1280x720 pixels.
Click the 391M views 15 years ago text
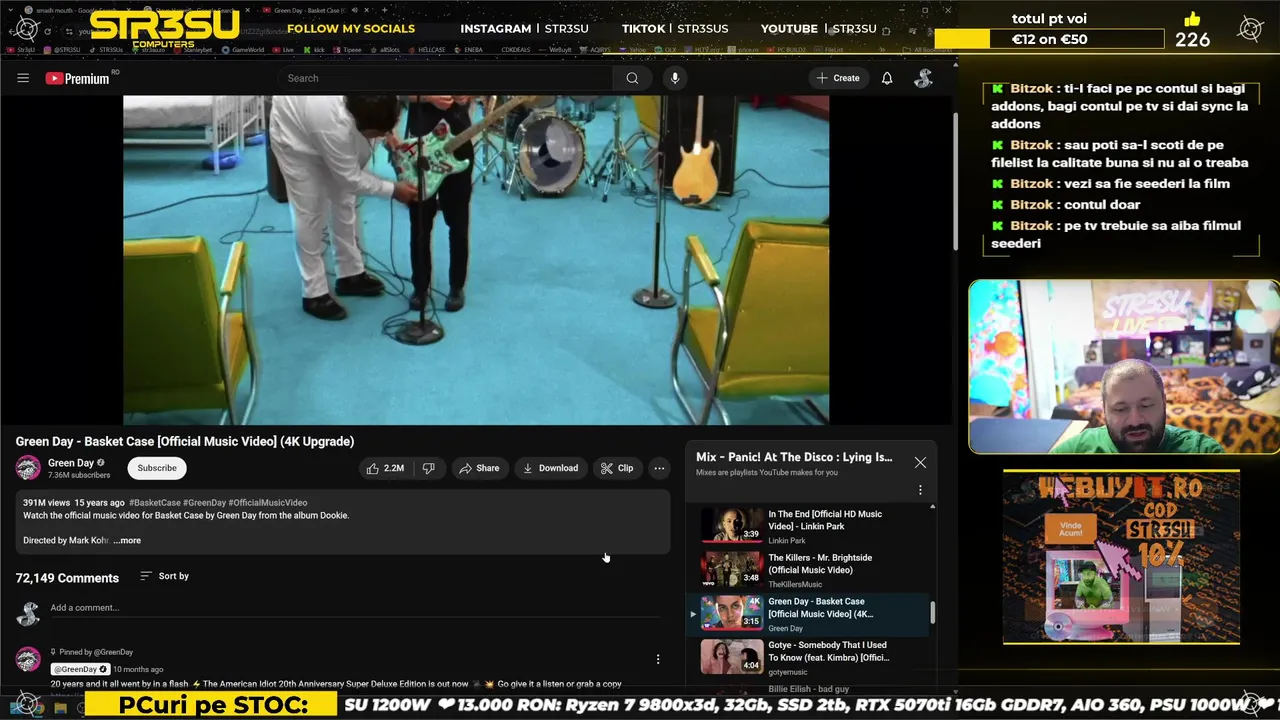point(74,503)
